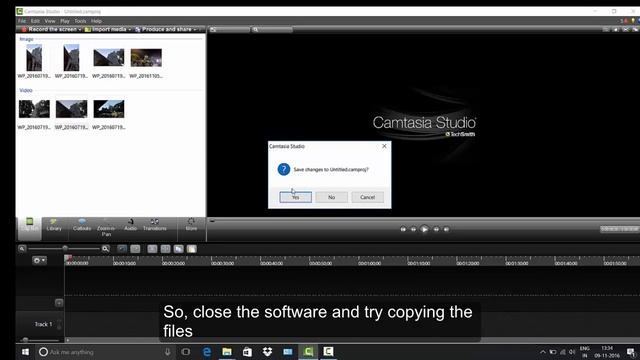Screen dimensions: 640x360
Task: Open the Transitions tab
Action: pos(155,225)
